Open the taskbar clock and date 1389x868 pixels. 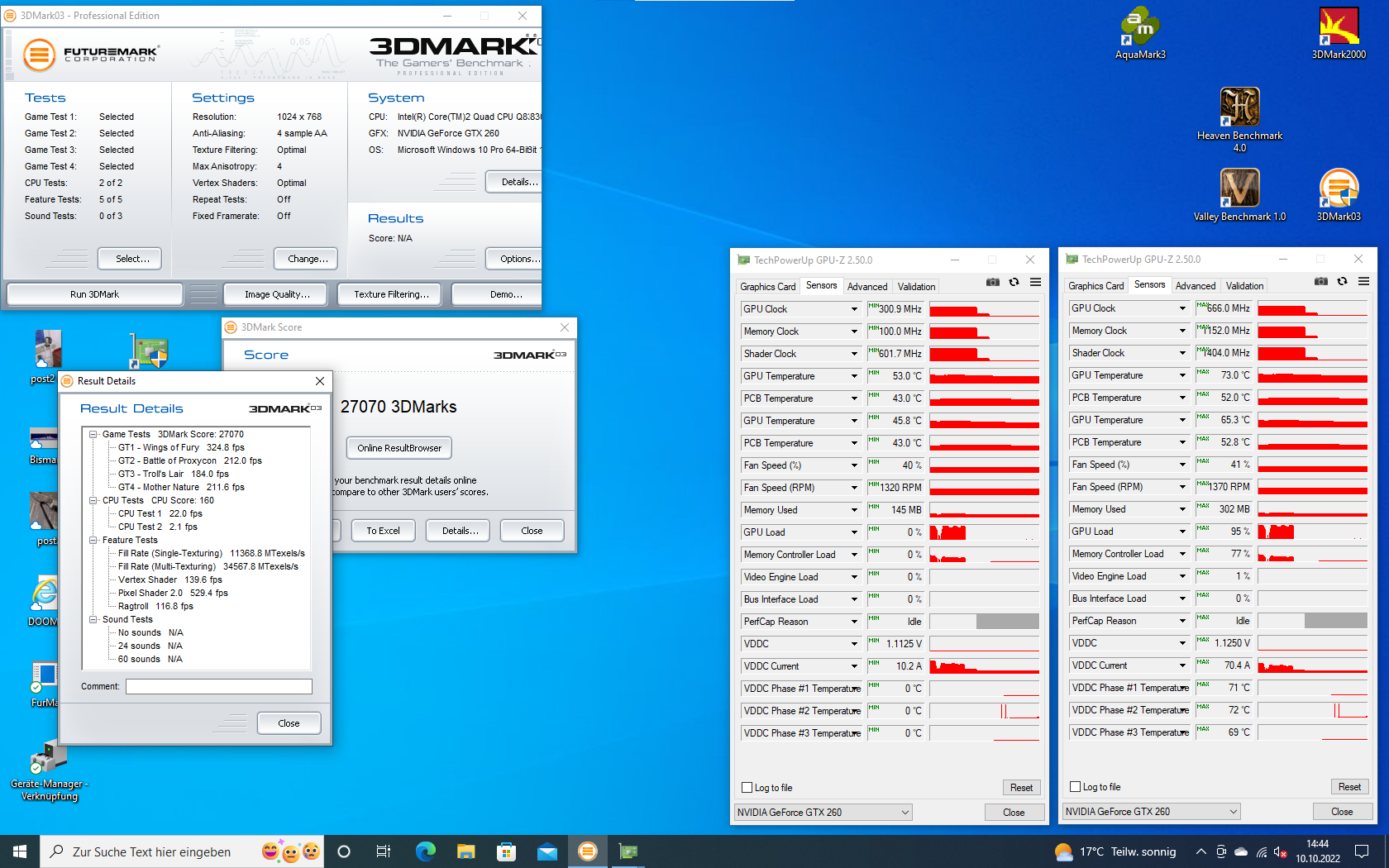click(1318, 851)
